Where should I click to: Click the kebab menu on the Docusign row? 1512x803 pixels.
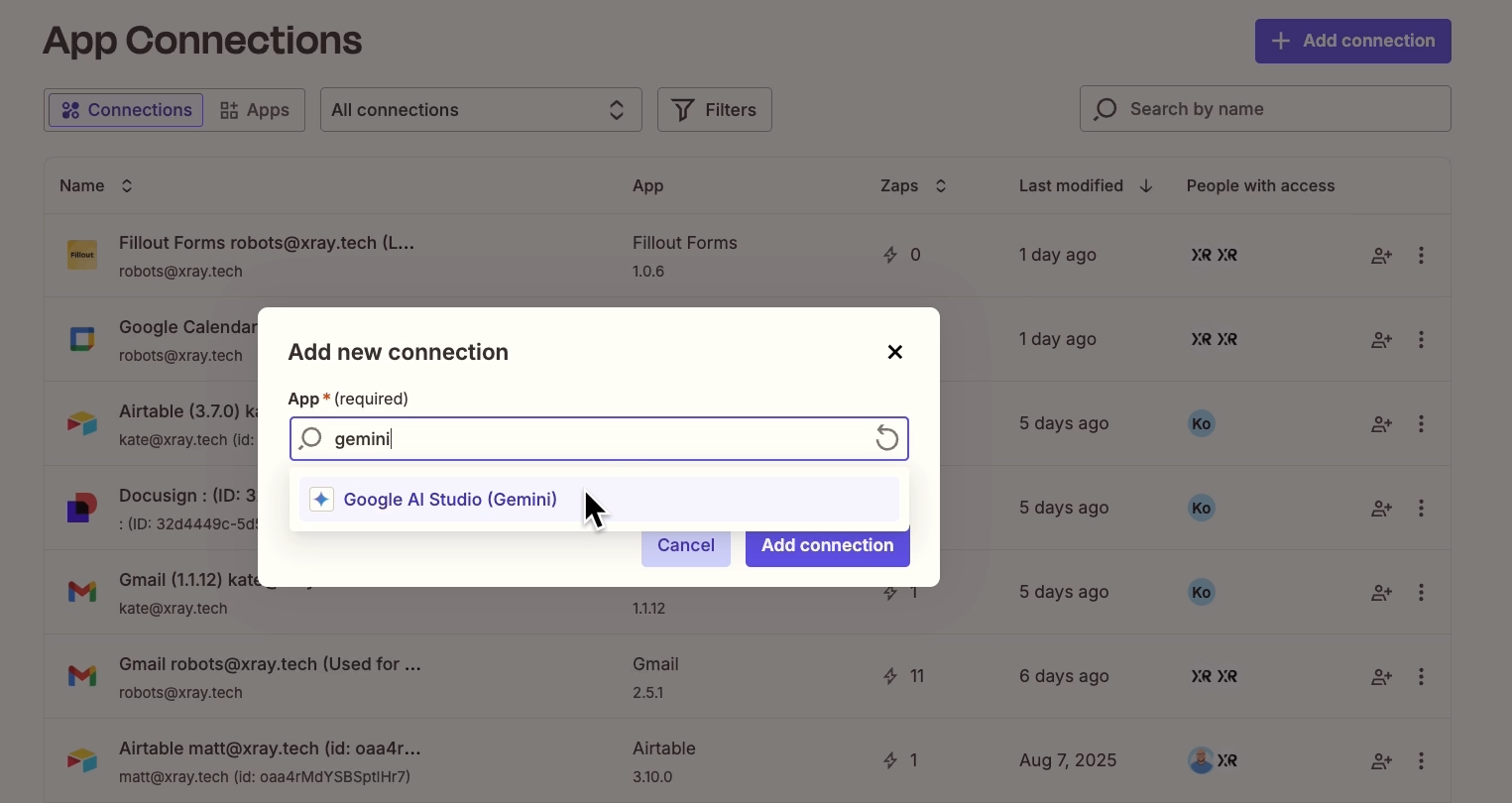[1421, 508]
